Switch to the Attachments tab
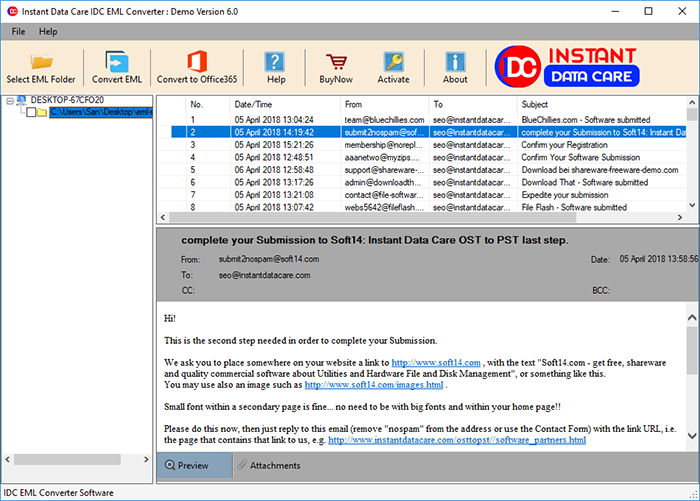Image resolution: width=700 pixels, height=501 pixels. pyautogui.click(x=269, y=465)
